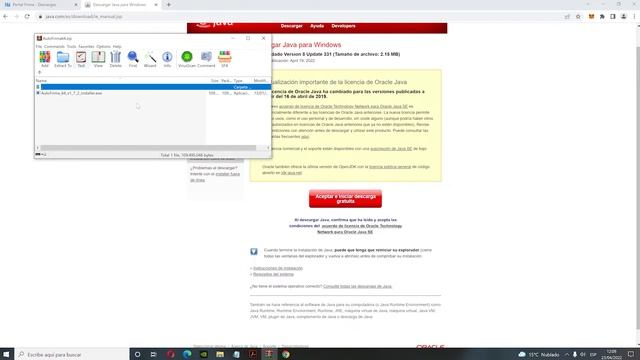This screenshot has width=640, height=360.
Task: Click the share page icon in the address bar
Action: click(567, 16)
